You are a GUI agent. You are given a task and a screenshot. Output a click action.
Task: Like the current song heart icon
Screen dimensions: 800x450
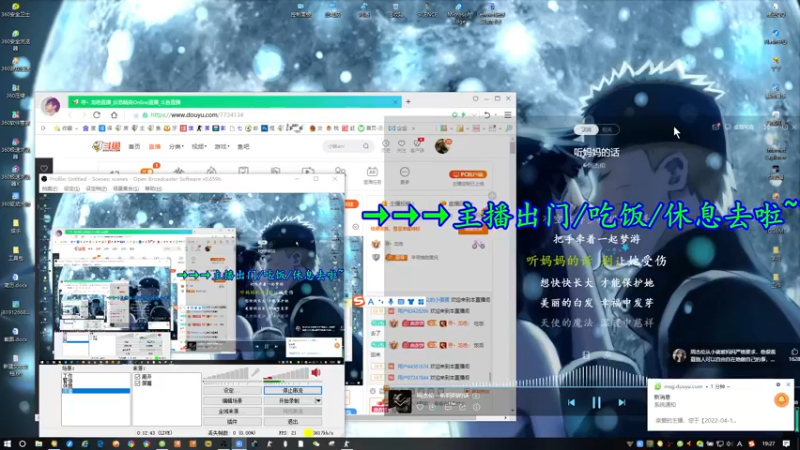[420, 407]
